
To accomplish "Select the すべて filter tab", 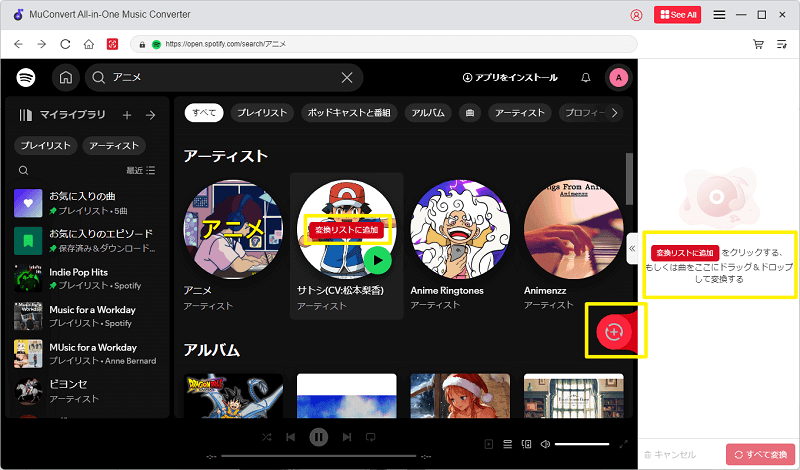I will point(204,113).
